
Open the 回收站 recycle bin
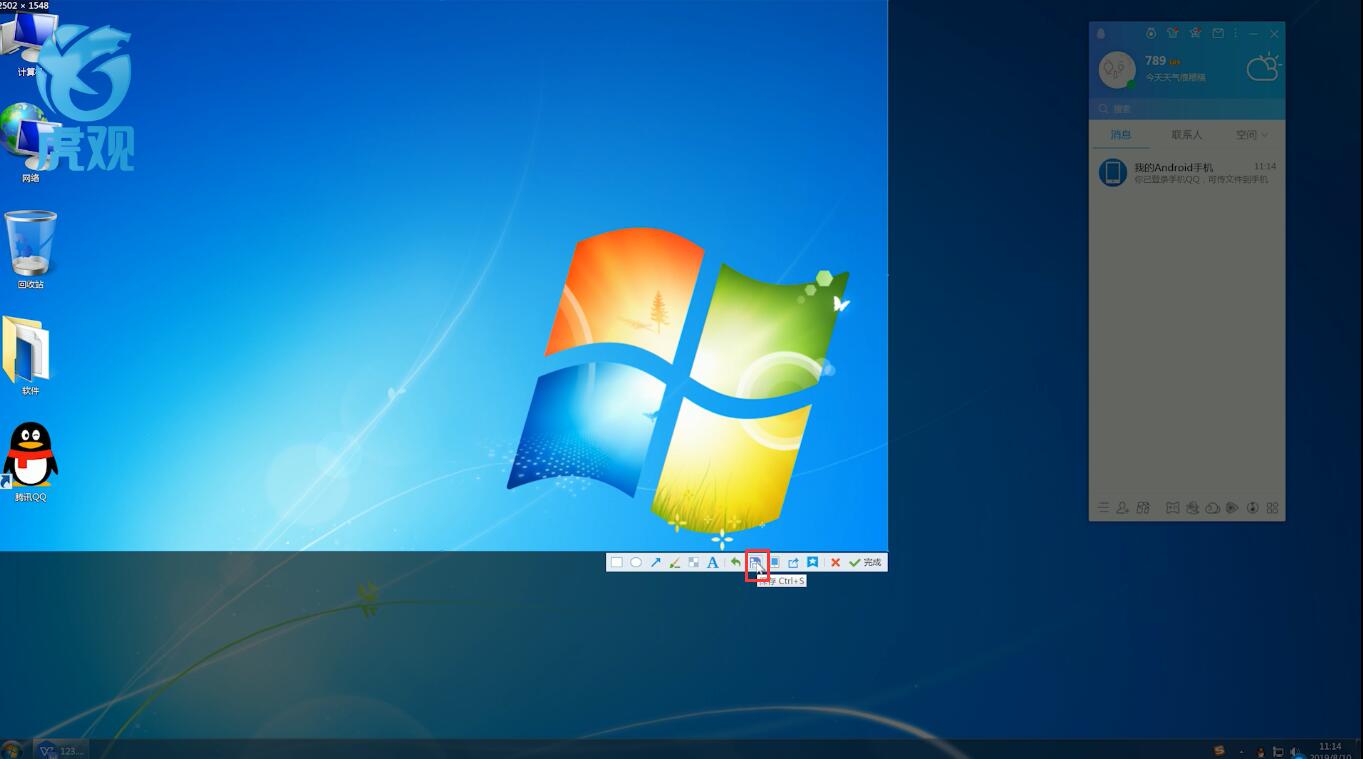click(x=31, y=250)
